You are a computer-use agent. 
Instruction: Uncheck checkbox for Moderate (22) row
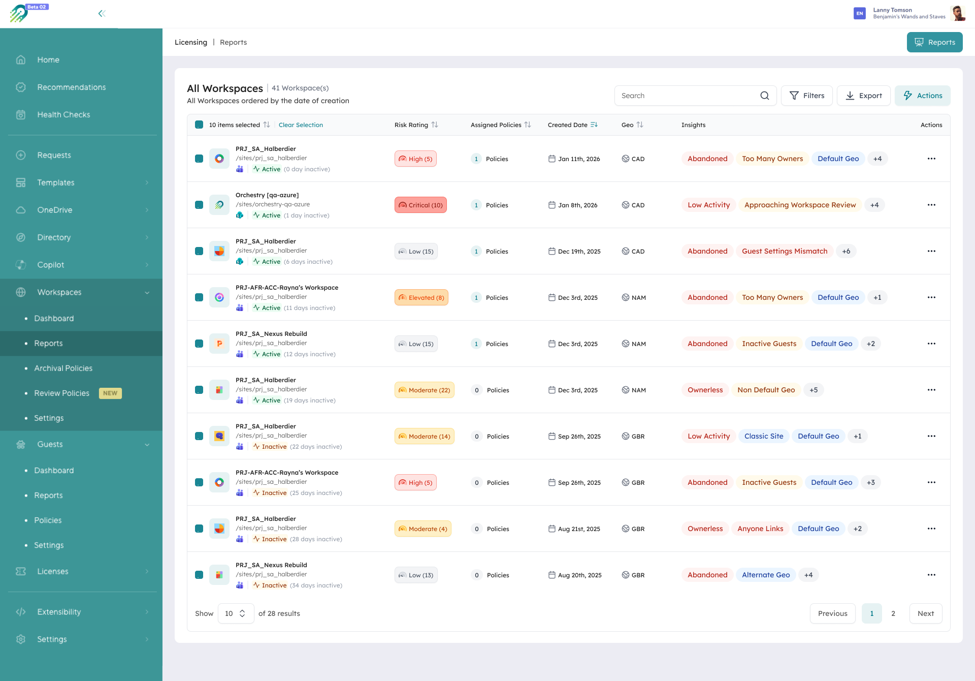199,390
